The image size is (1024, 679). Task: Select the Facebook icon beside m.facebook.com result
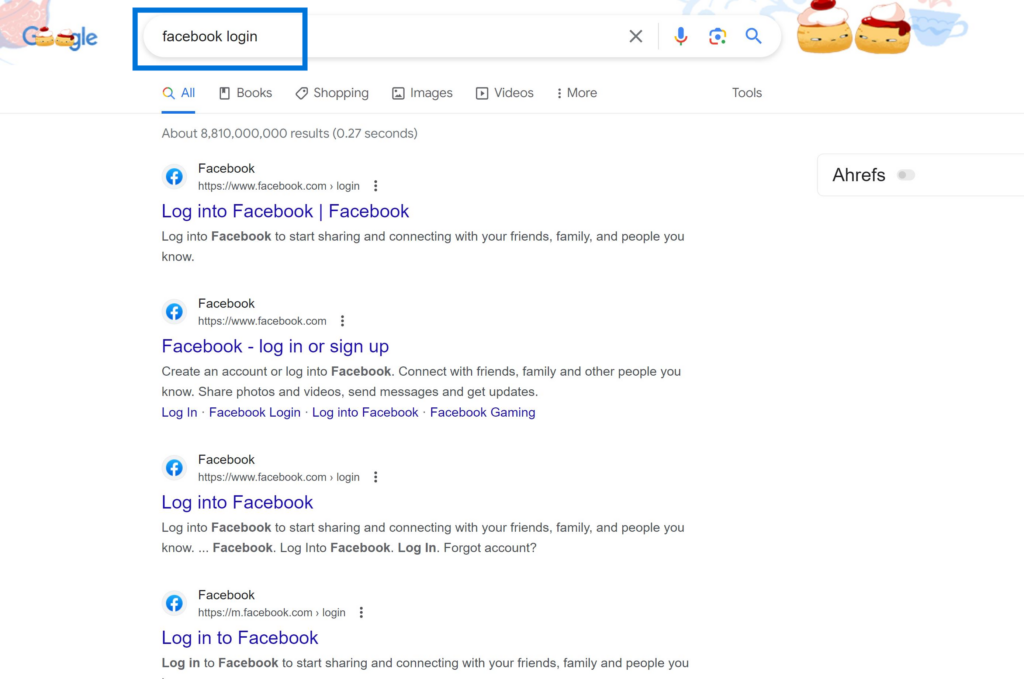174,603
